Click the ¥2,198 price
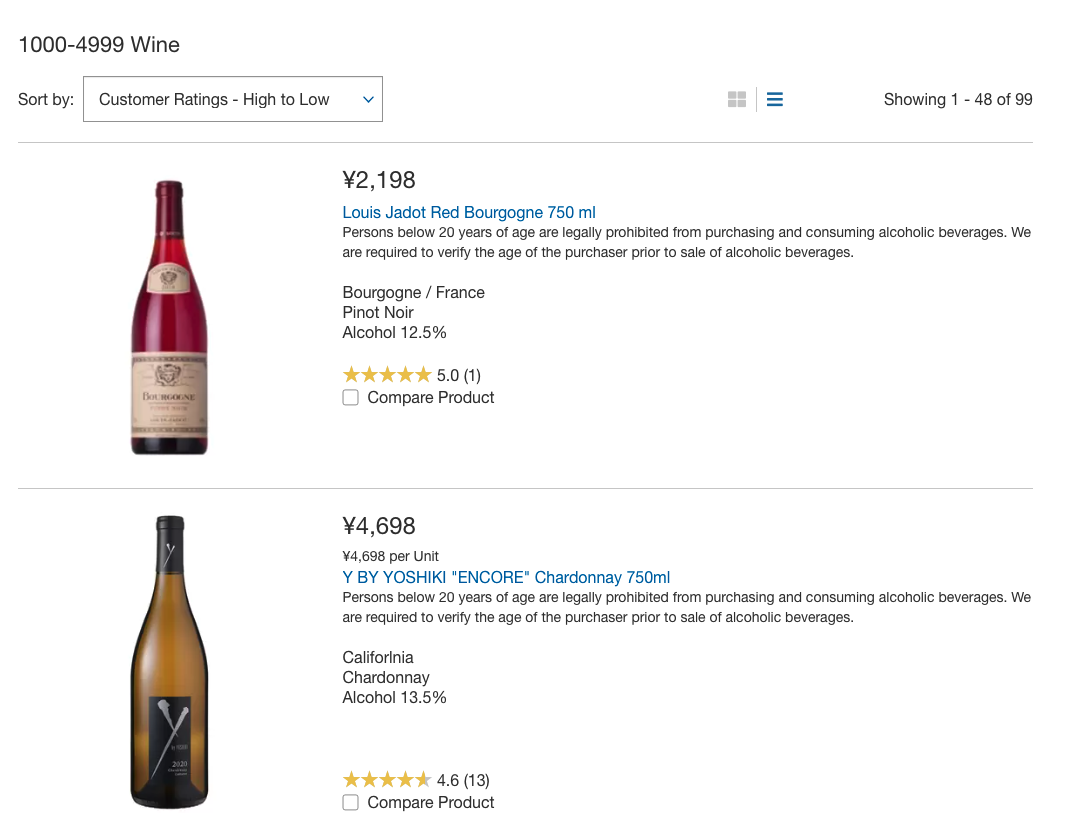Viewport: 1081px width, 833px height. (378, 180)
